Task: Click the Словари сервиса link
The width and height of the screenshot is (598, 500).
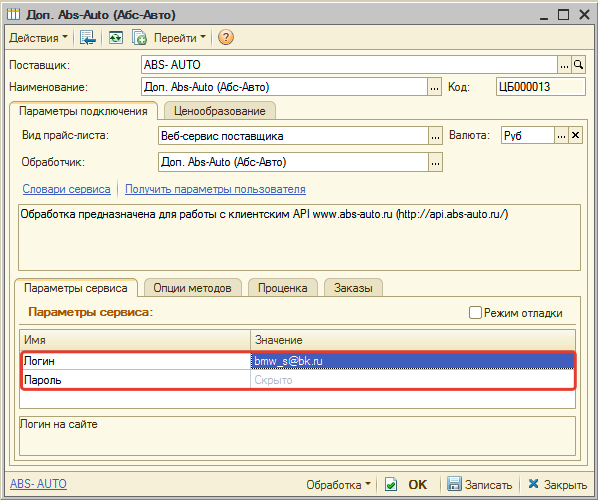Action: tap(66, 189)
